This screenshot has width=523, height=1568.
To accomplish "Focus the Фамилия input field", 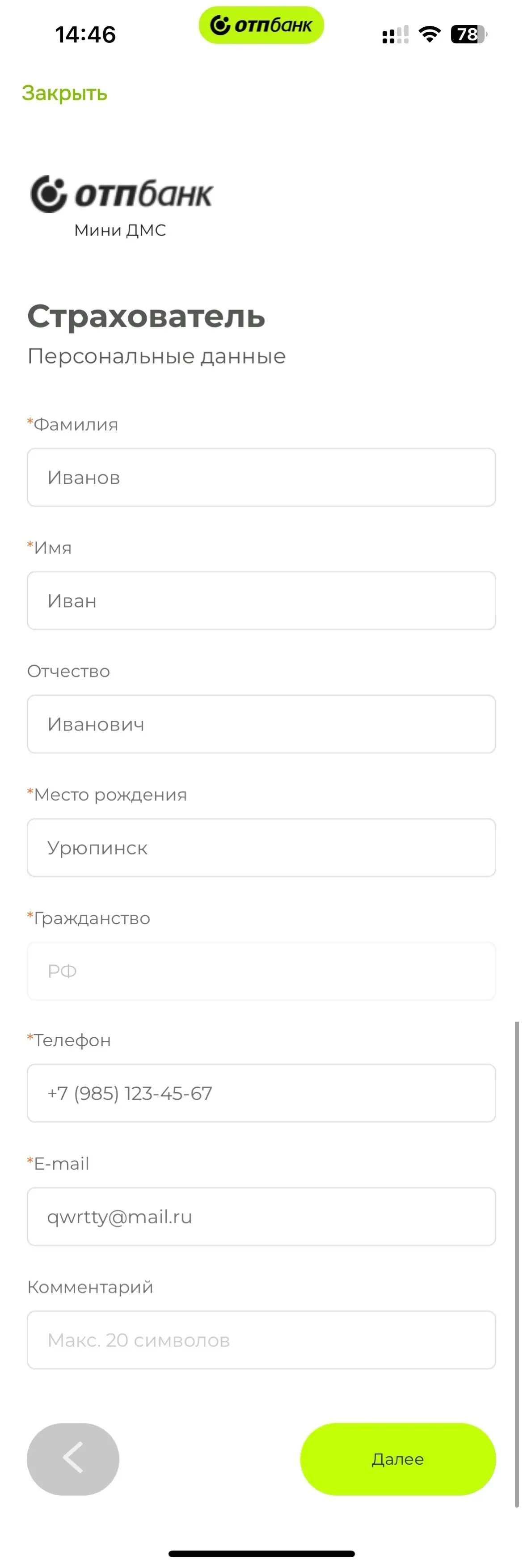I will [261, 477].
